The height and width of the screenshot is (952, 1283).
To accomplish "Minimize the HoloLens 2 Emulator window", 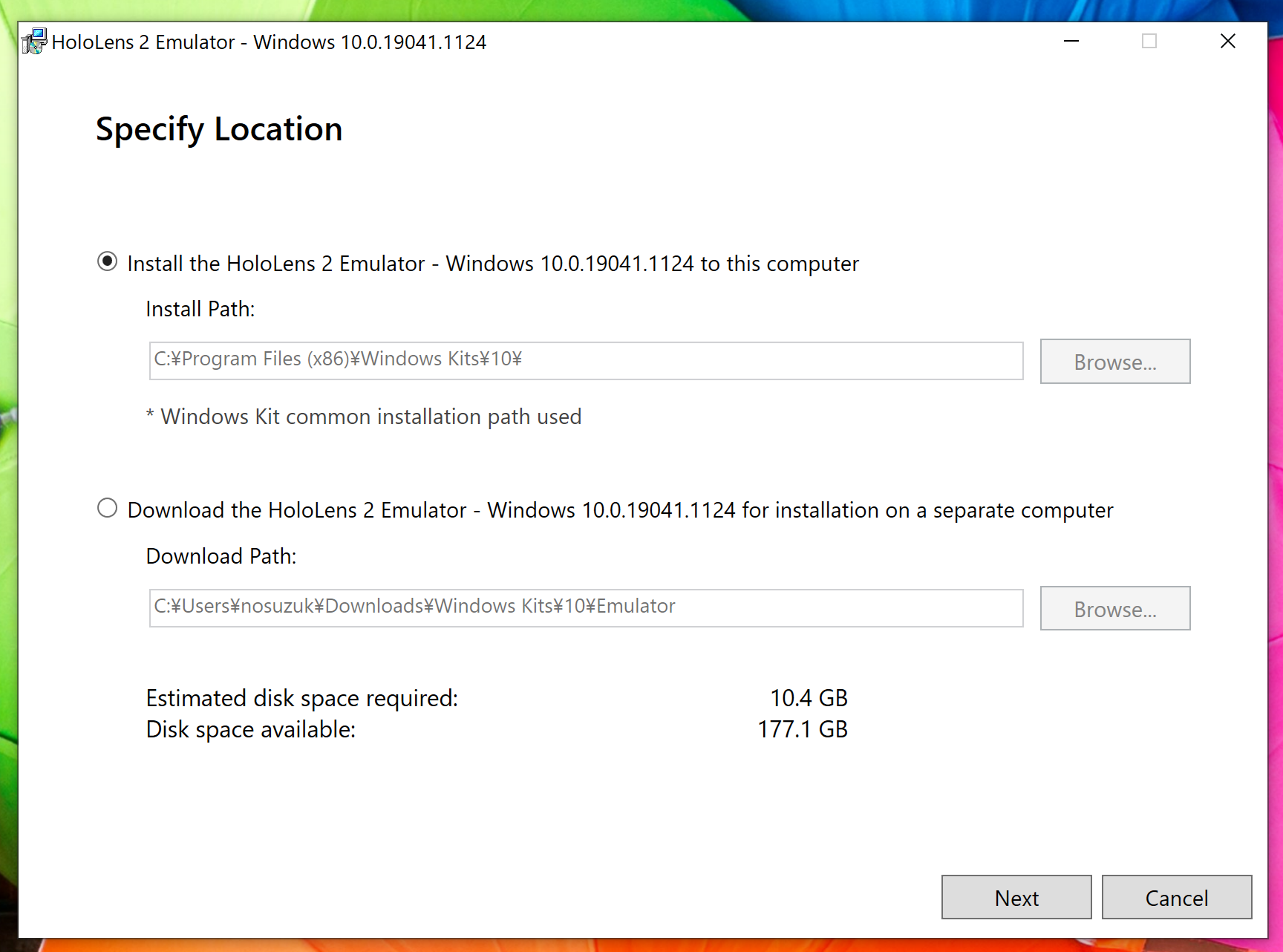I will (x=1071, y=42).
